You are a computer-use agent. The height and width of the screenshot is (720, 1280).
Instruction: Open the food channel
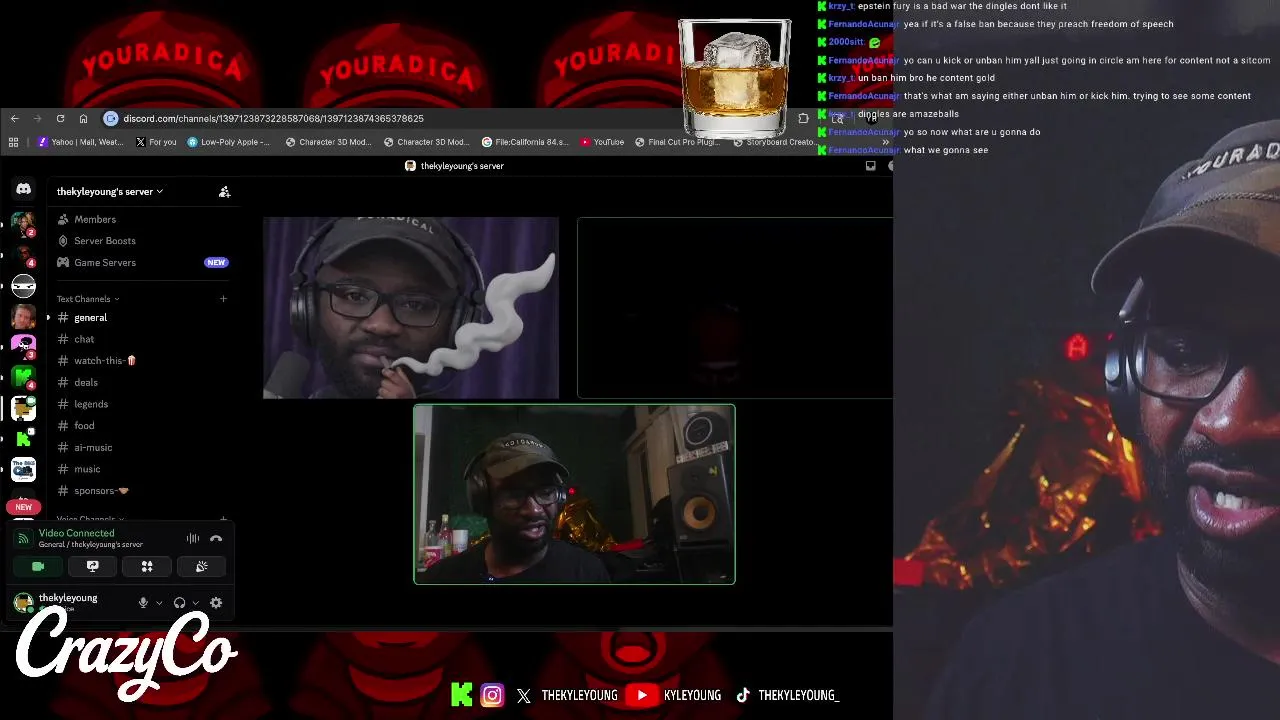click(x=84, y=426)
